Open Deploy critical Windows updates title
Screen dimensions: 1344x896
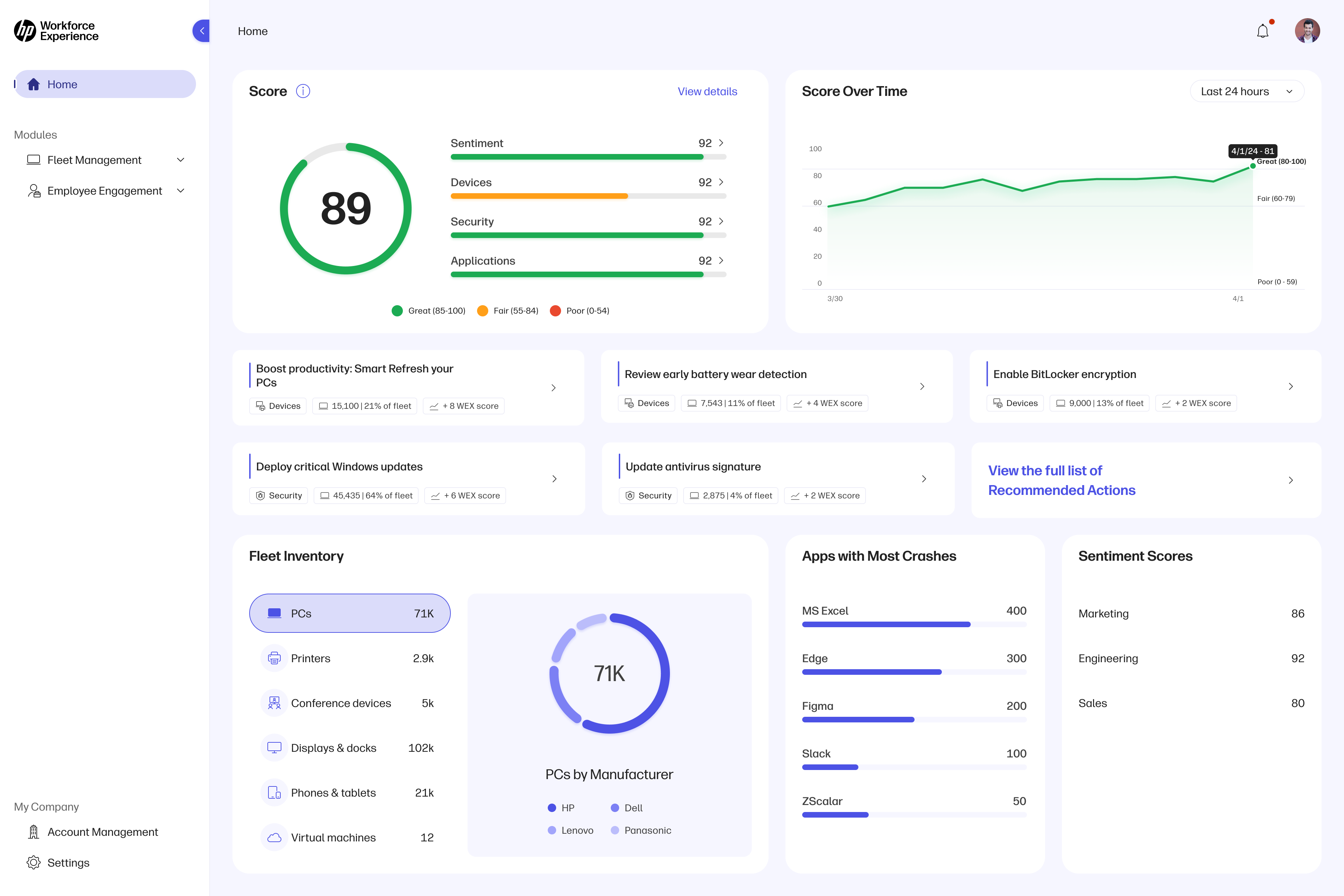339,467
